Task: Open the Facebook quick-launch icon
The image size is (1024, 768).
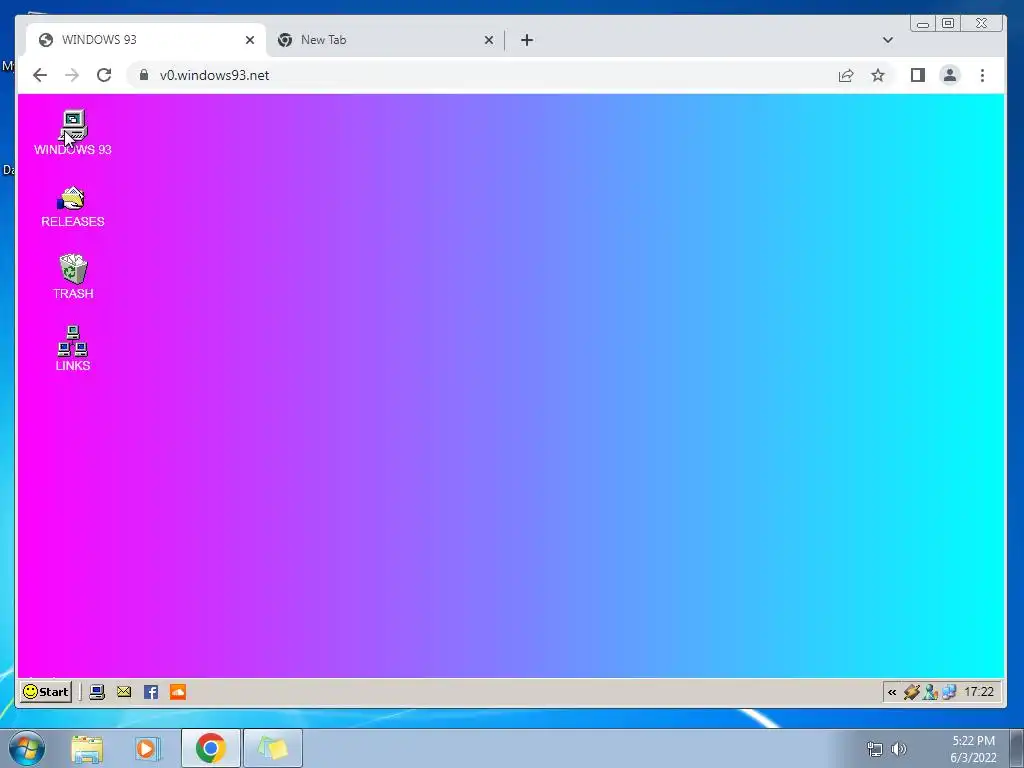Action: pos(151,692)
